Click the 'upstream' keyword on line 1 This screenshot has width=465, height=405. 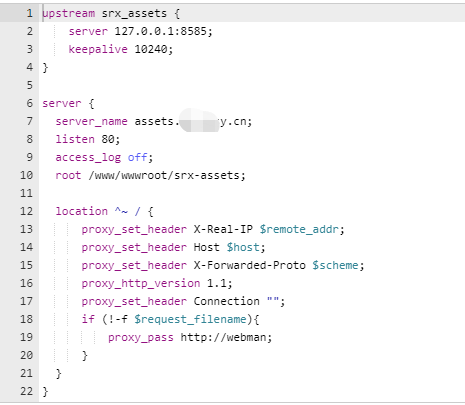69,14
